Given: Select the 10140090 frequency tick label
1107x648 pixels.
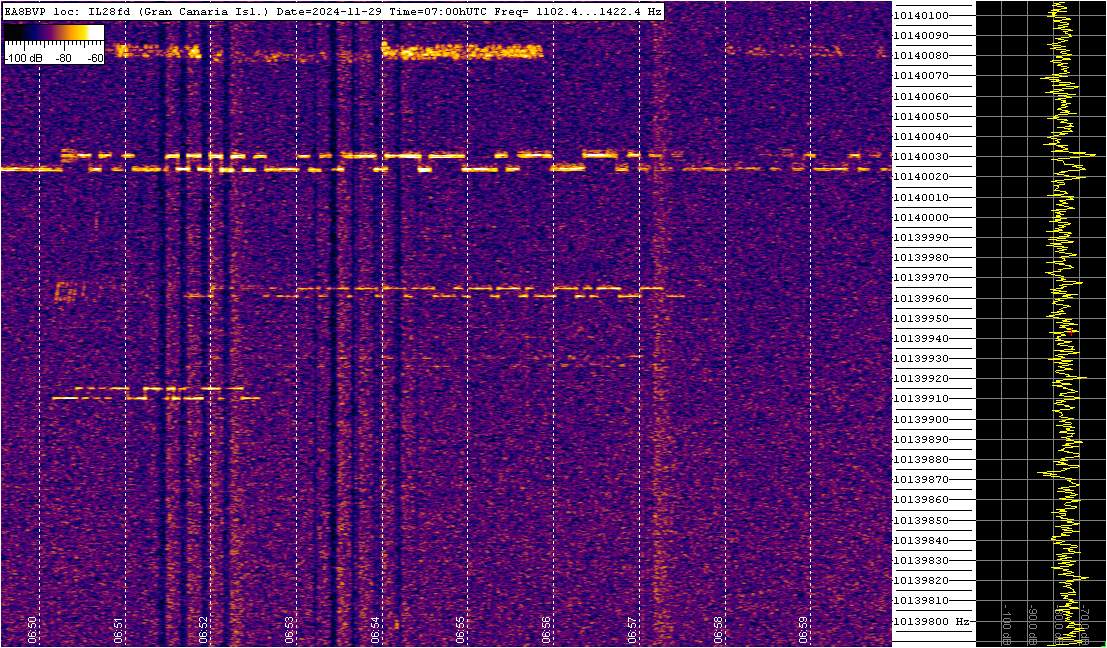Looking at the screenshot, I should click(x=922, y=35).
